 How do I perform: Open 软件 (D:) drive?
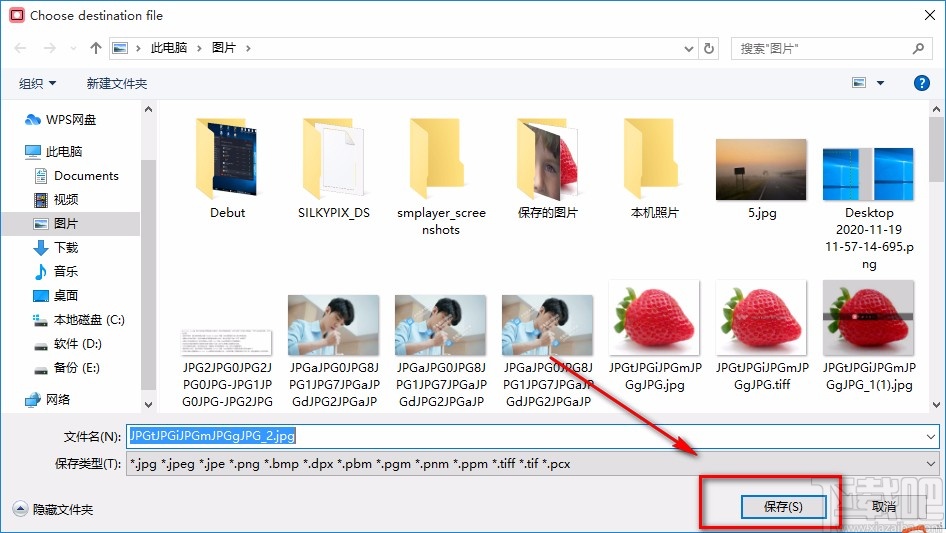[x=68, y=344]
